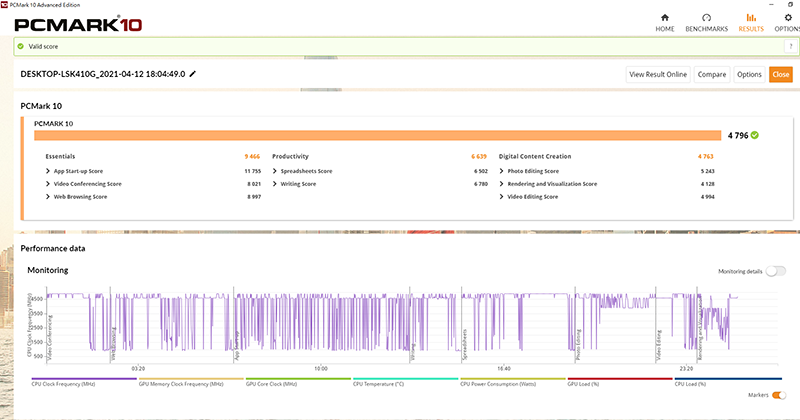The image size is (800, 420).
Task: Click the Essentials heading
Action: (x=60, y=156)
